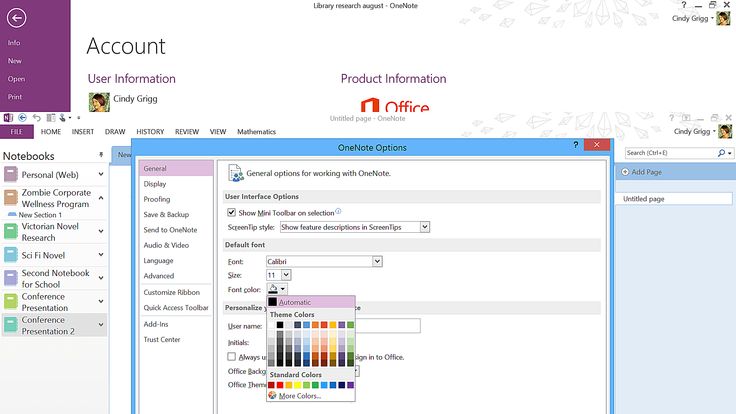Select Save & Backup options category

click(176, 215)
